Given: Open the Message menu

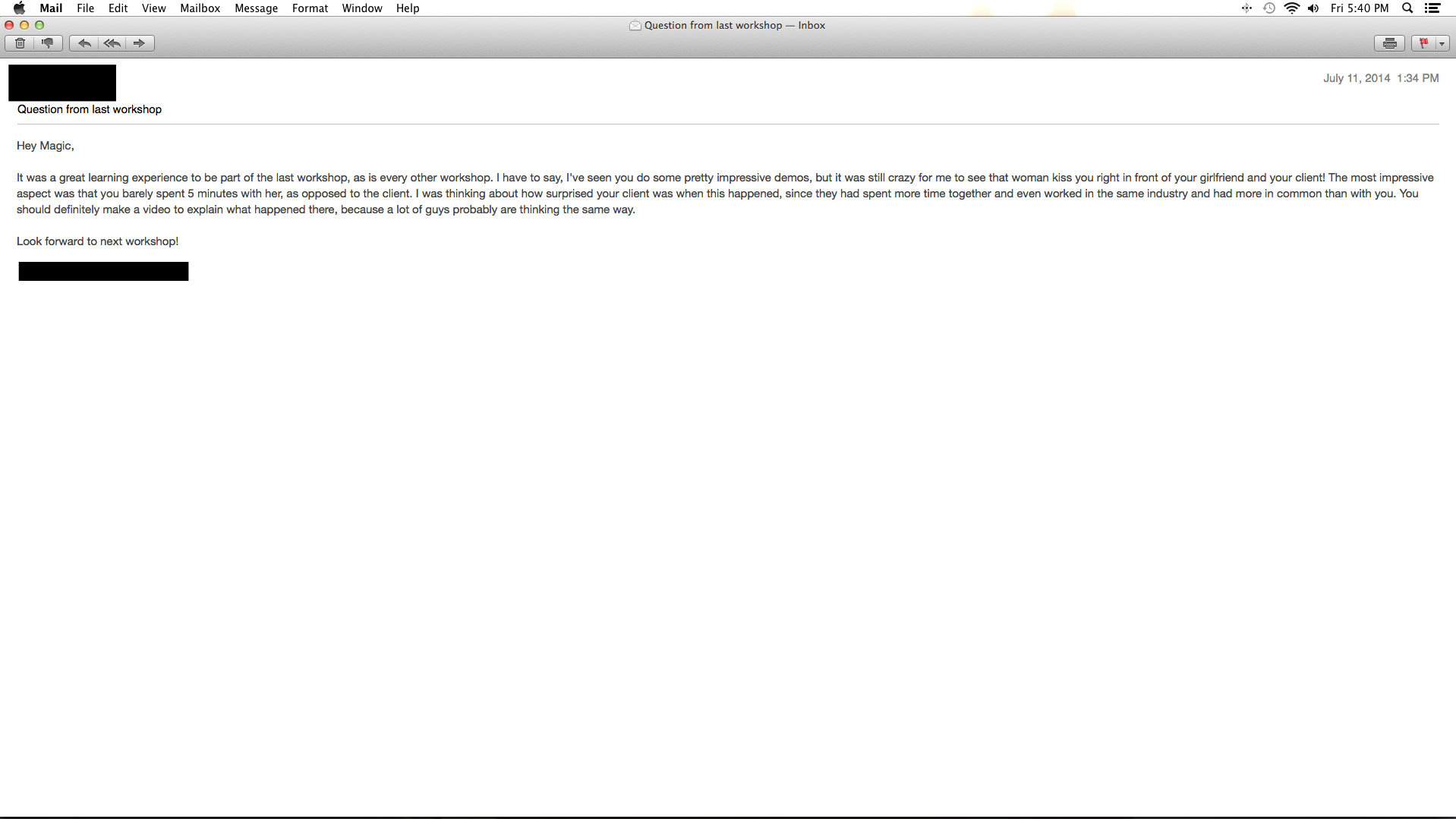Looking at the screenshot, I should [256, 8].
